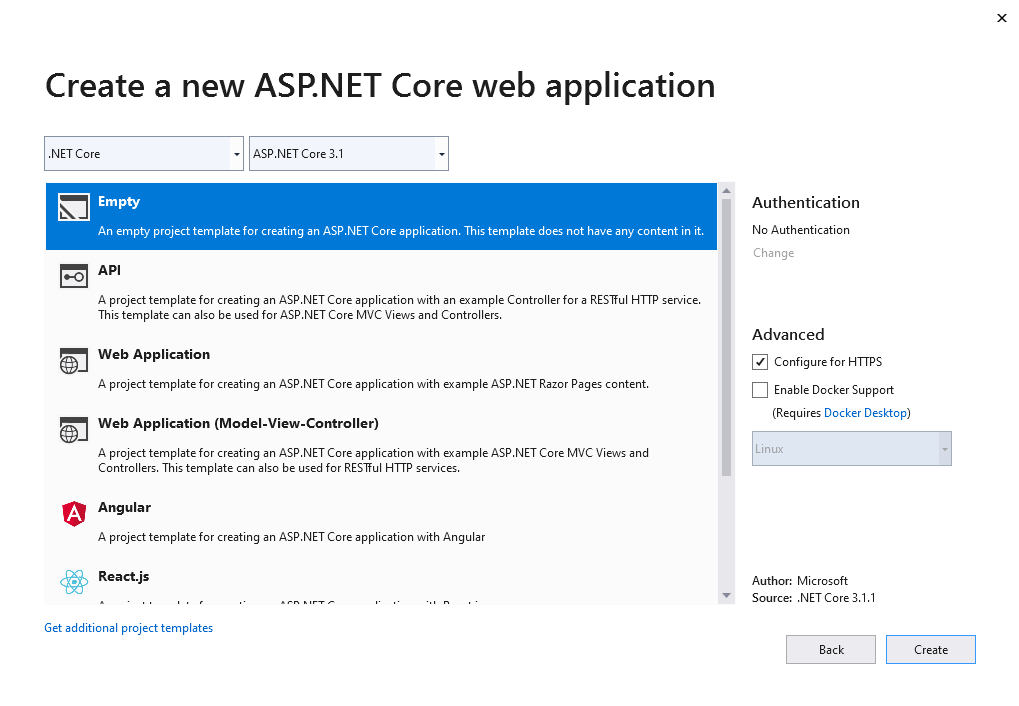The height and width of the screenshot is (706, 1019).
Task: Click the API template description text
Action: 400,308
